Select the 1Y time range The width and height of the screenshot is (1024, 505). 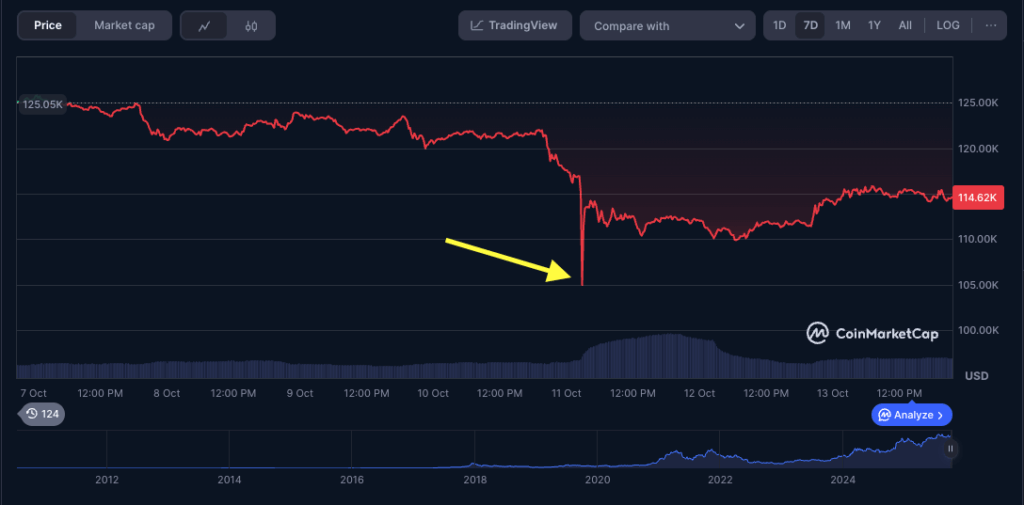(874, 26)
